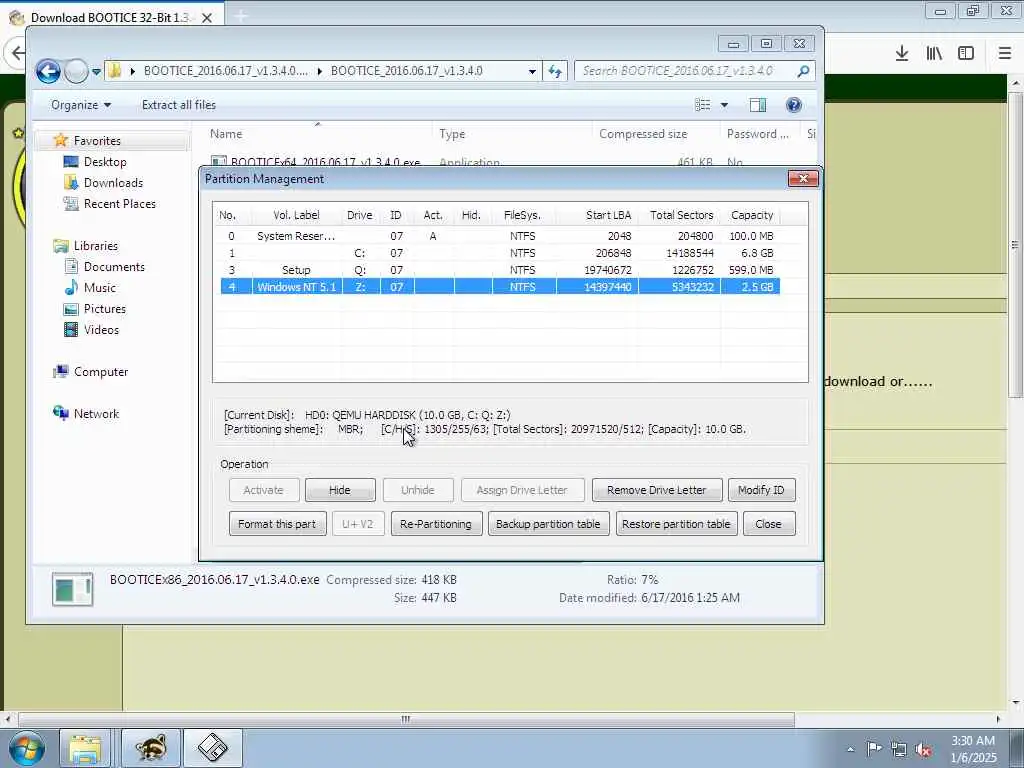Click the Action Center flag tray icon

[874, 748]
